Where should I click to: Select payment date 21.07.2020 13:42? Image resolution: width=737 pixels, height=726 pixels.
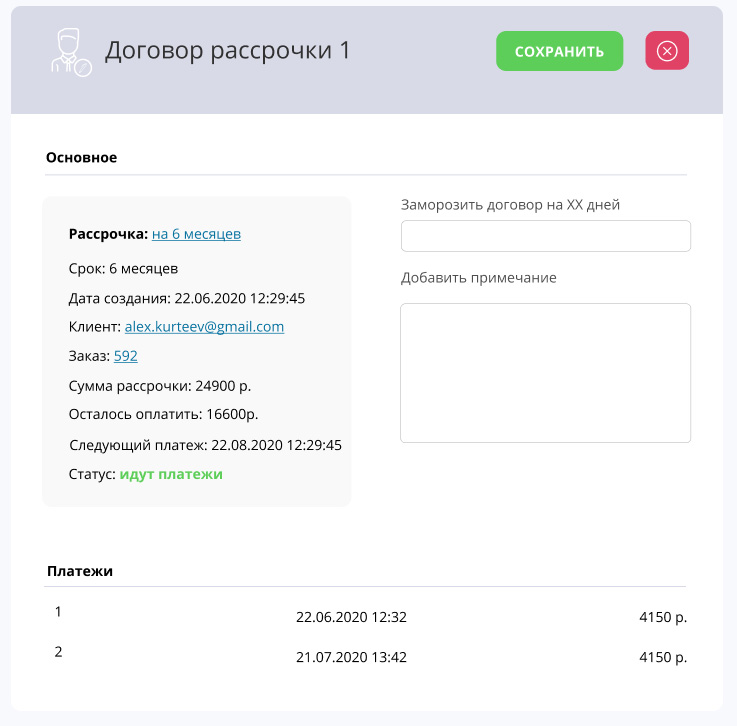(x=351, y=657)
